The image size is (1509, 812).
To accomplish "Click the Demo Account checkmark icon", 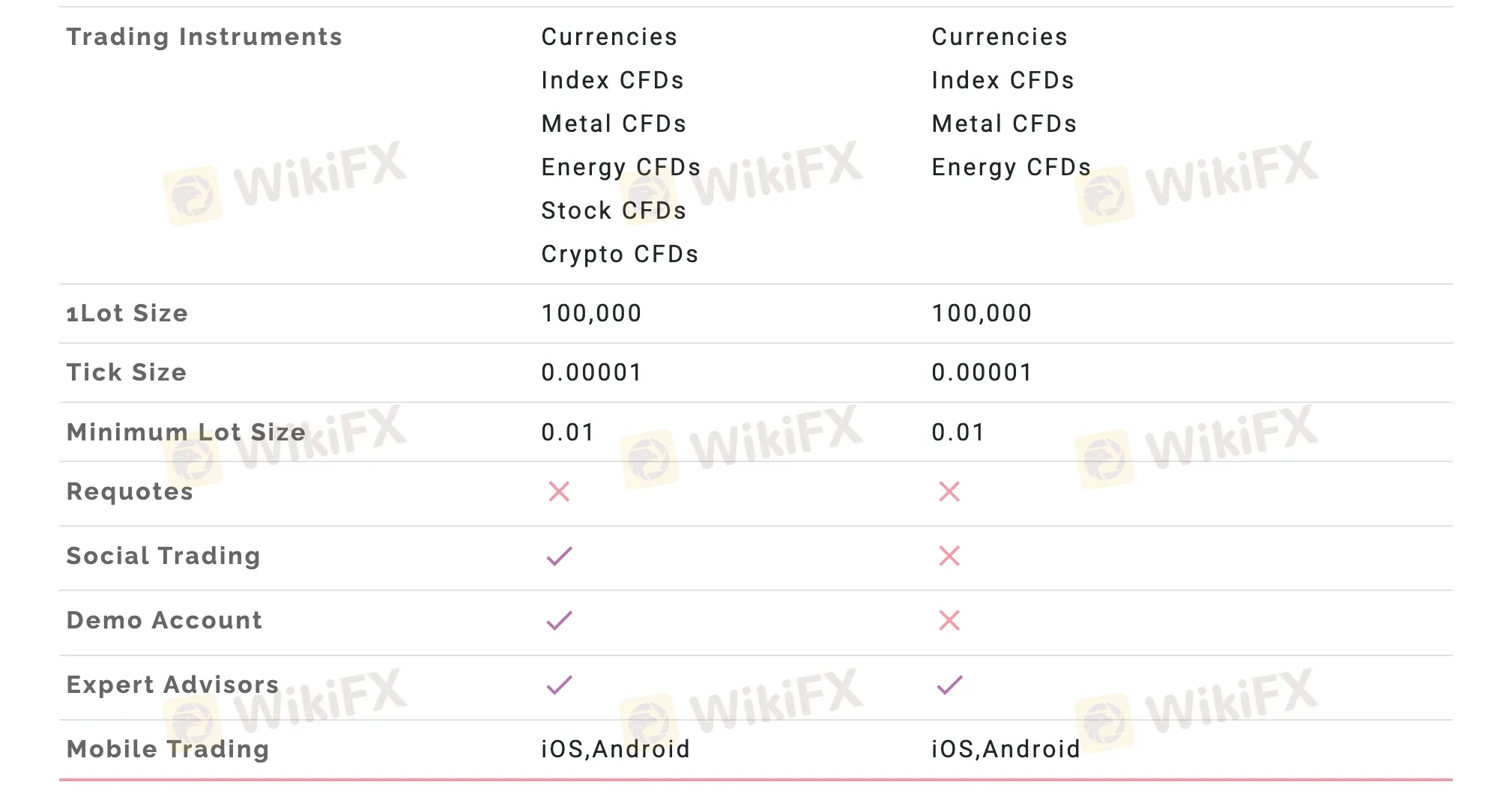I will pos(559,620).
